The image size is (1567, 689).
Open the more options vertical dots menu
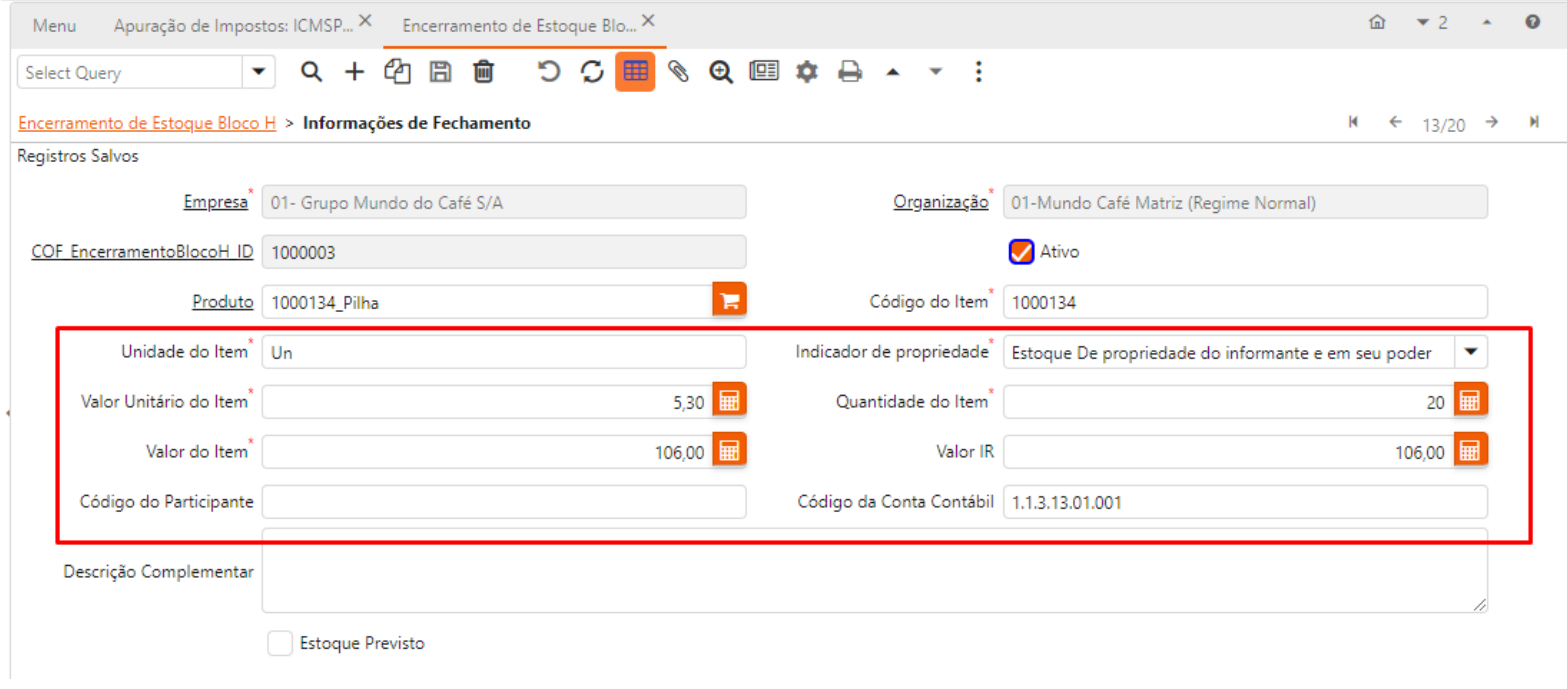pos(978,72)
